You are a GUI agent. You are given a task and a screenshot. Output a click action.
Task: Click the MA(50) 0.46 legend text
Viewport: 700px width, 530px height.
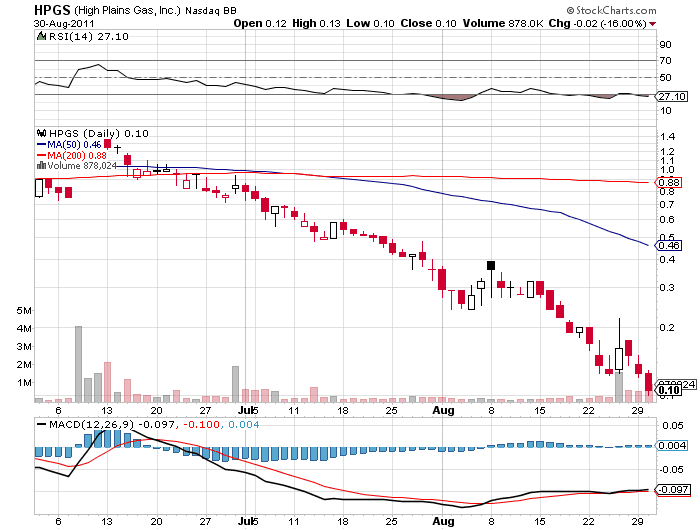coord(74,145)
